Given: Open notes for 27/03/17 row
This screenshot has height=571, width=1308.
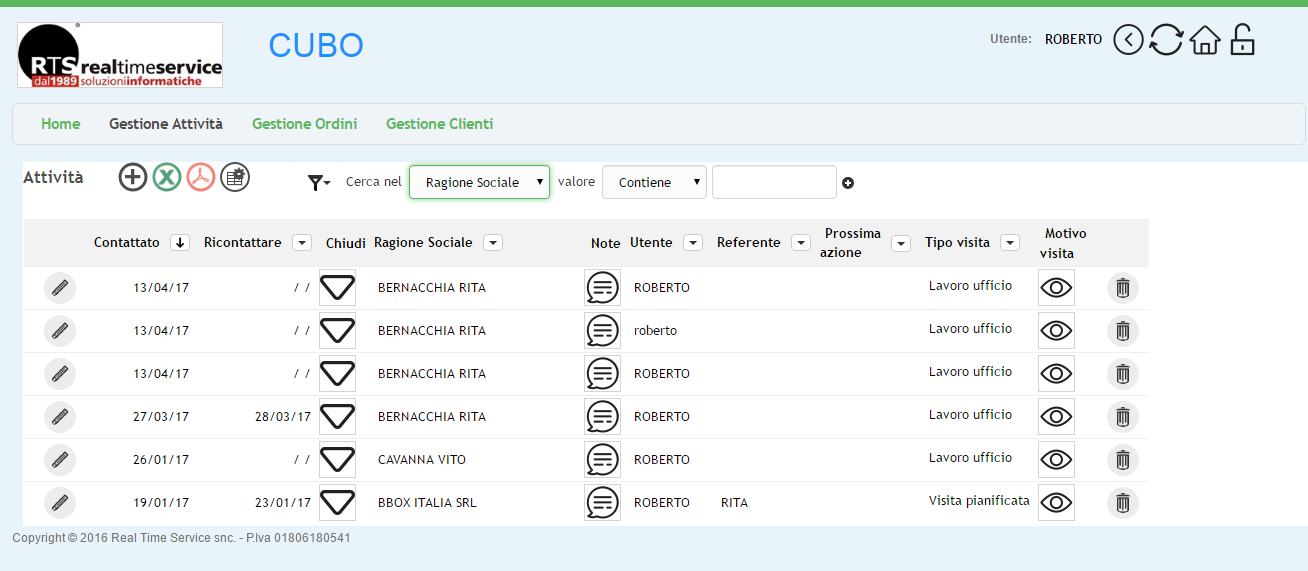Looking at the screenshot, I should coord(602,417).
